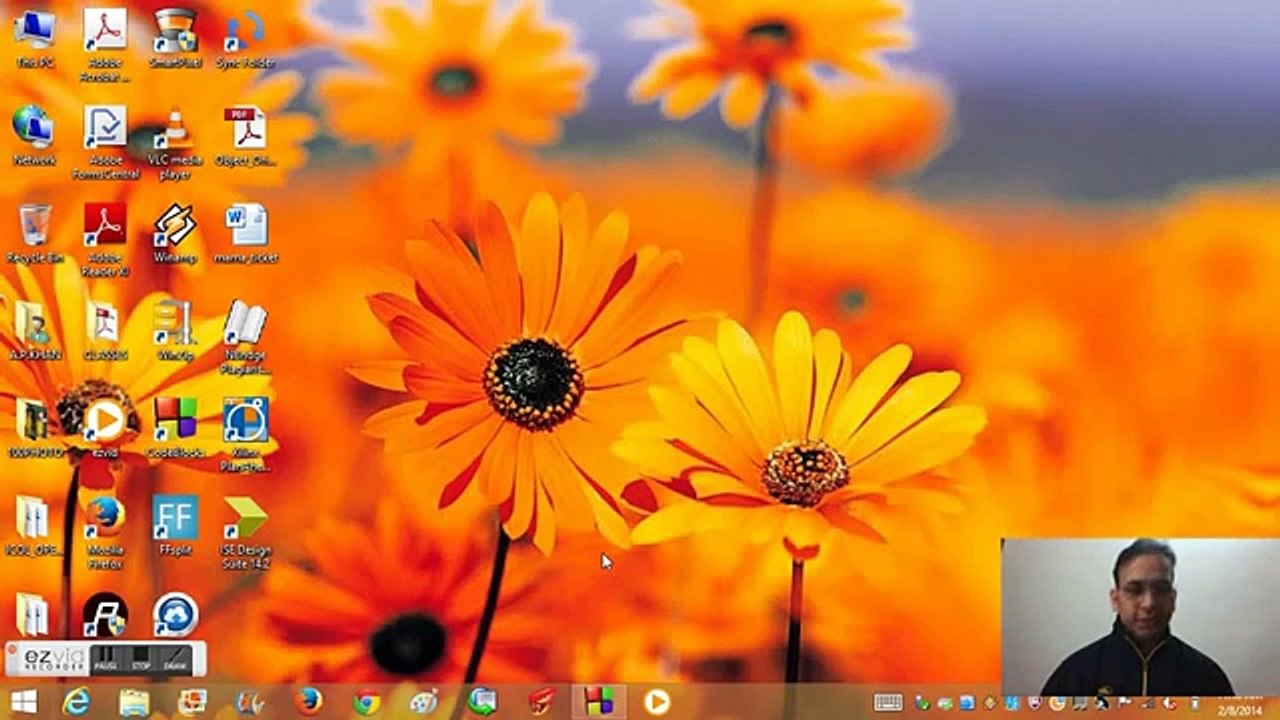Open Firefox from the taskbar
The height and width of the screenshot is (720, 1280).
pyautogui.click(x=308, y=702)
